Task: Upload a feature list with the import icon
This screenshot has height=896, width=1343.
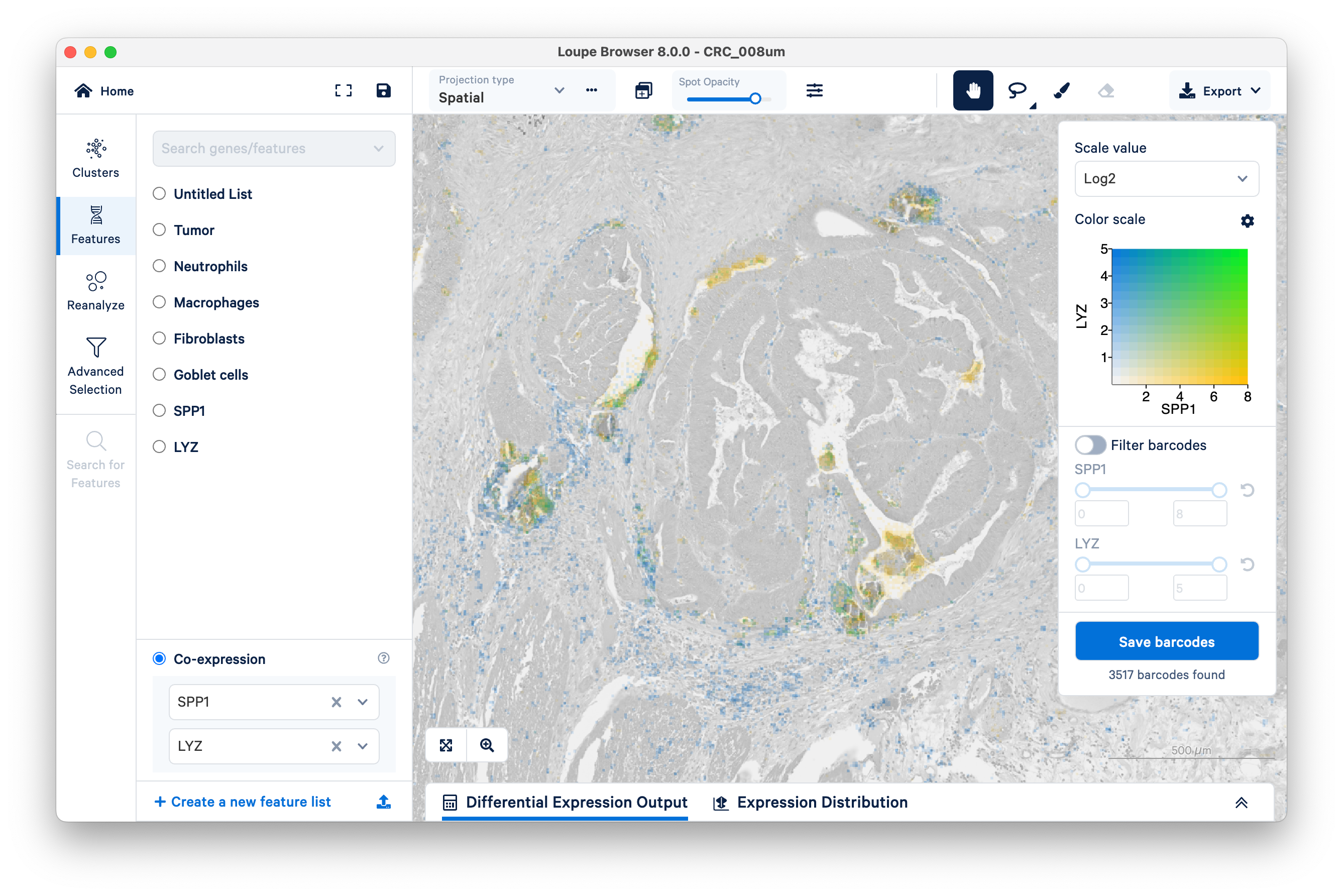Action: (x=384, y=802)
